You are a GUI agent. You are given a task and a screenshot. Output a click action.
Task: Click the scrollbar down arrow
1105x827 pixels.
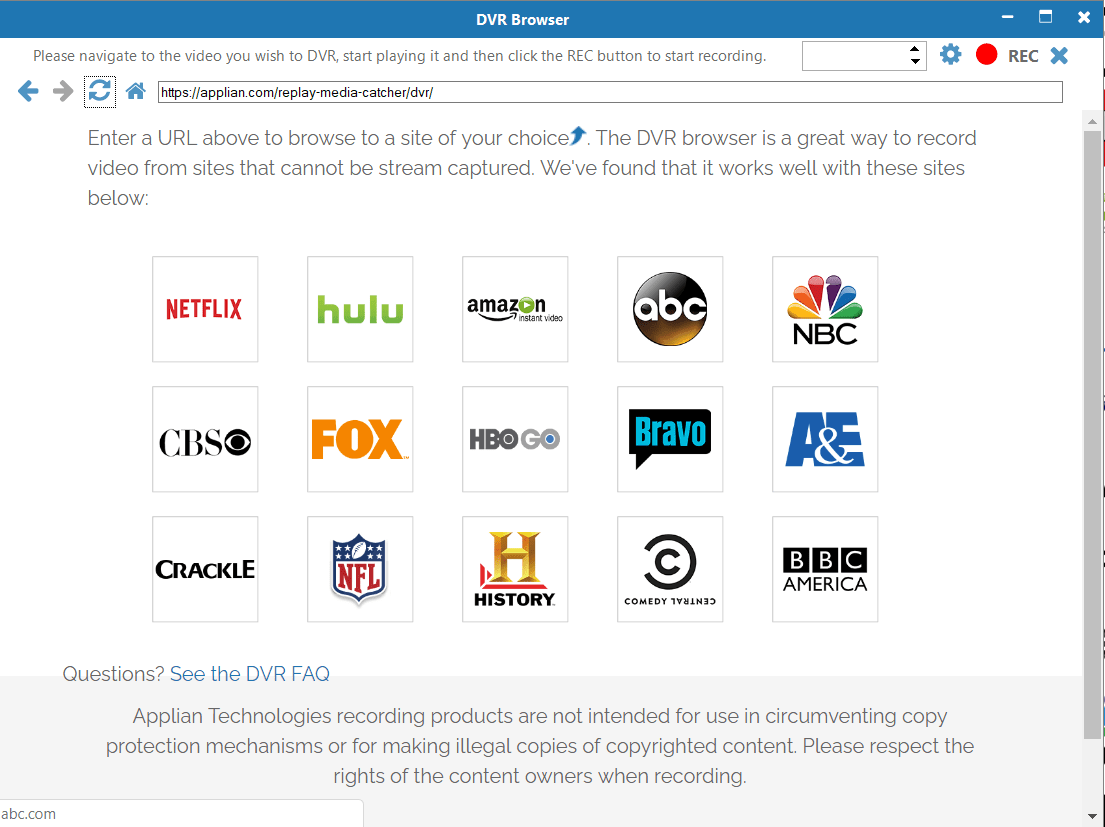pos(1092,816)
